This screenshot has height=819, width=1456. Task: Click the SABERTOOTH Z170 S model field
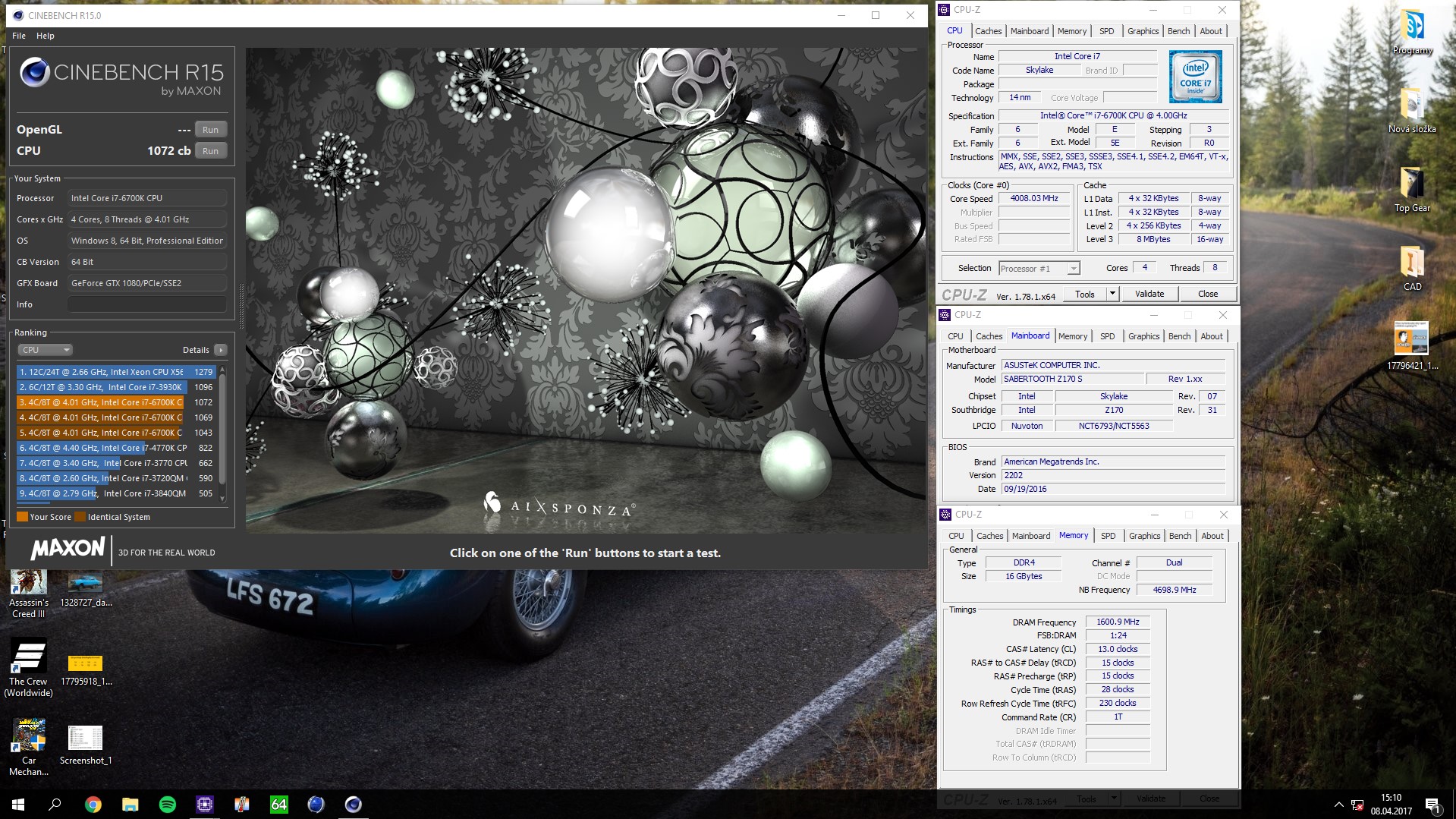pos(1073,379)
